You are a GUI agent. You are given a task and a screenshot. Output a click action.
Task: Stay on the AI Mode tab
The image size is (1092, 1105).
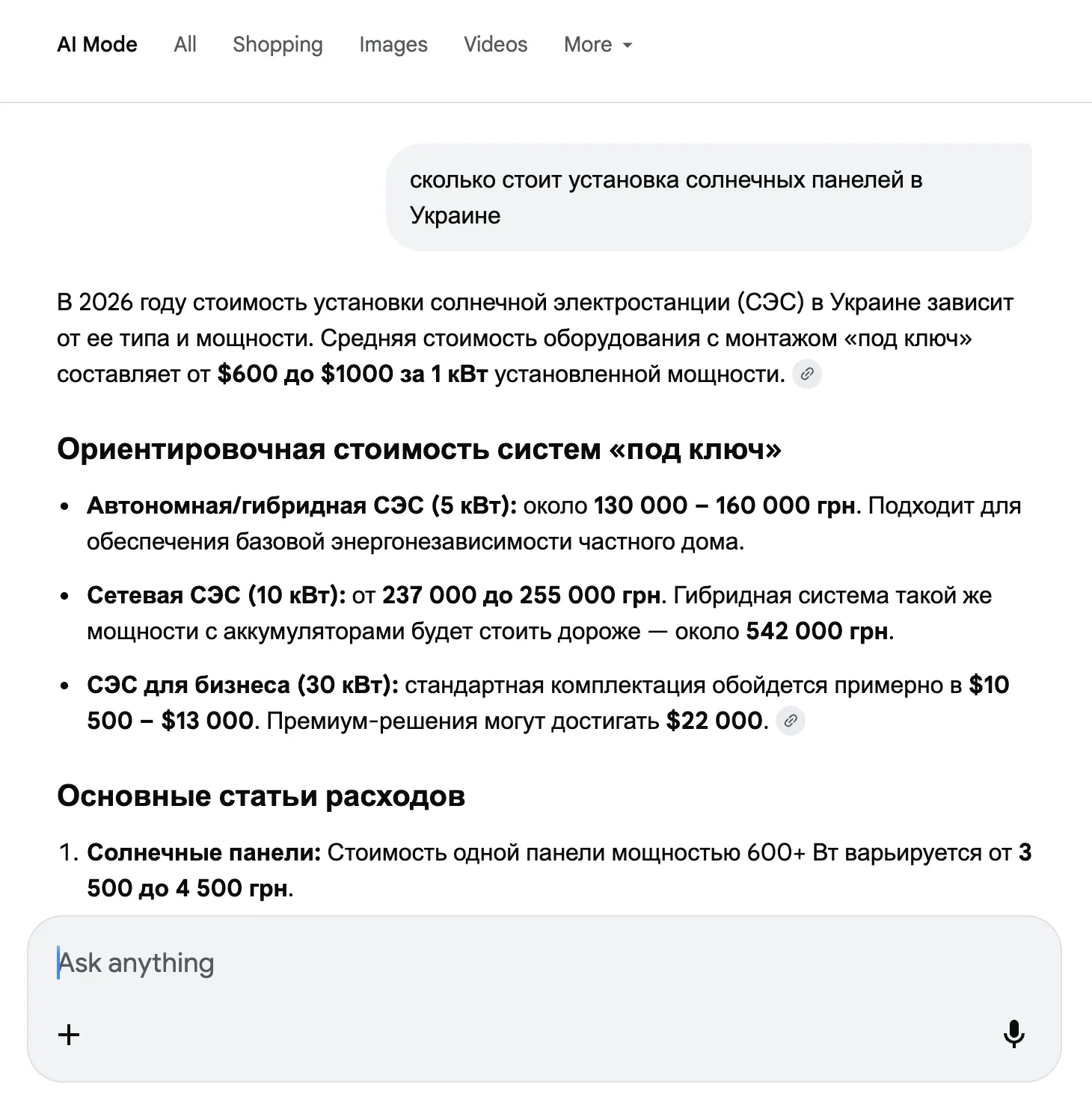97,44
